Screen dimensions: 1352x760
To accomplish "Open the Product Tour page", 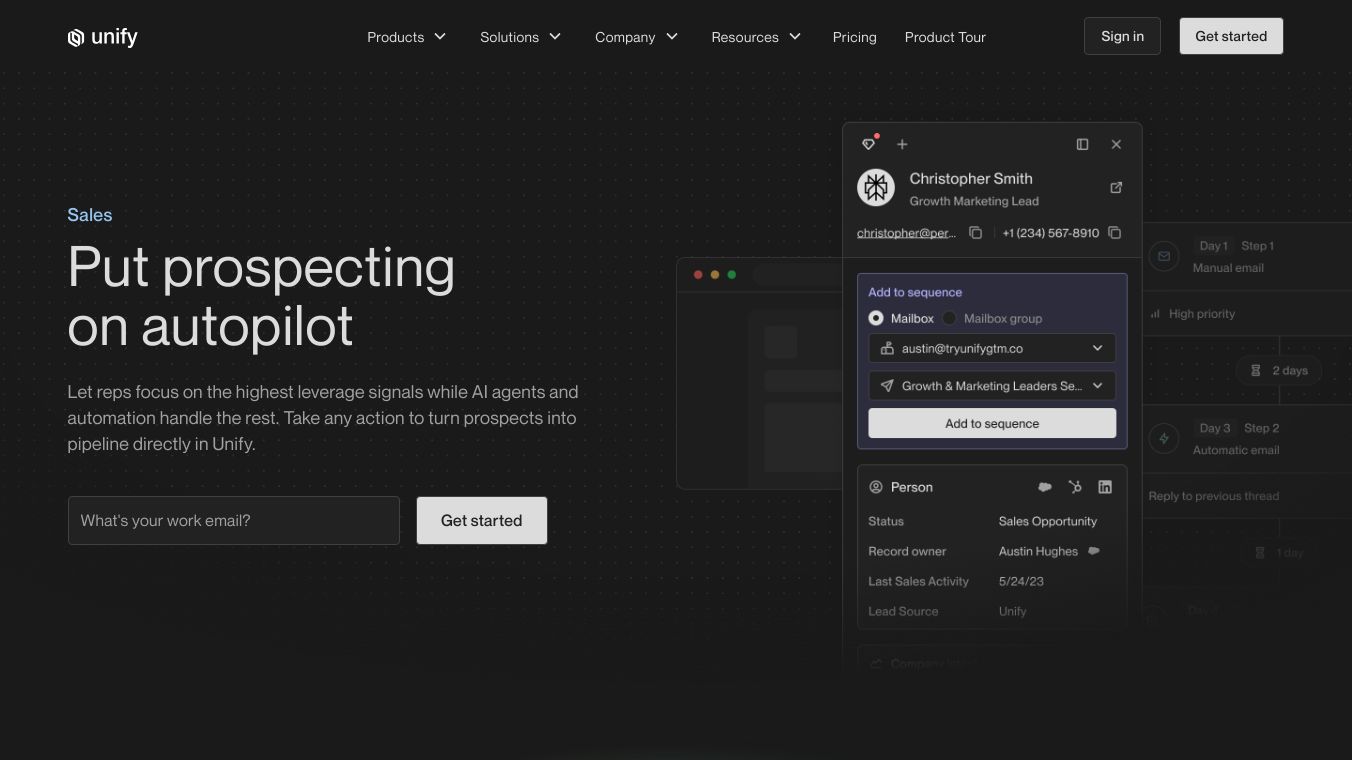I will tap(945, 37).
